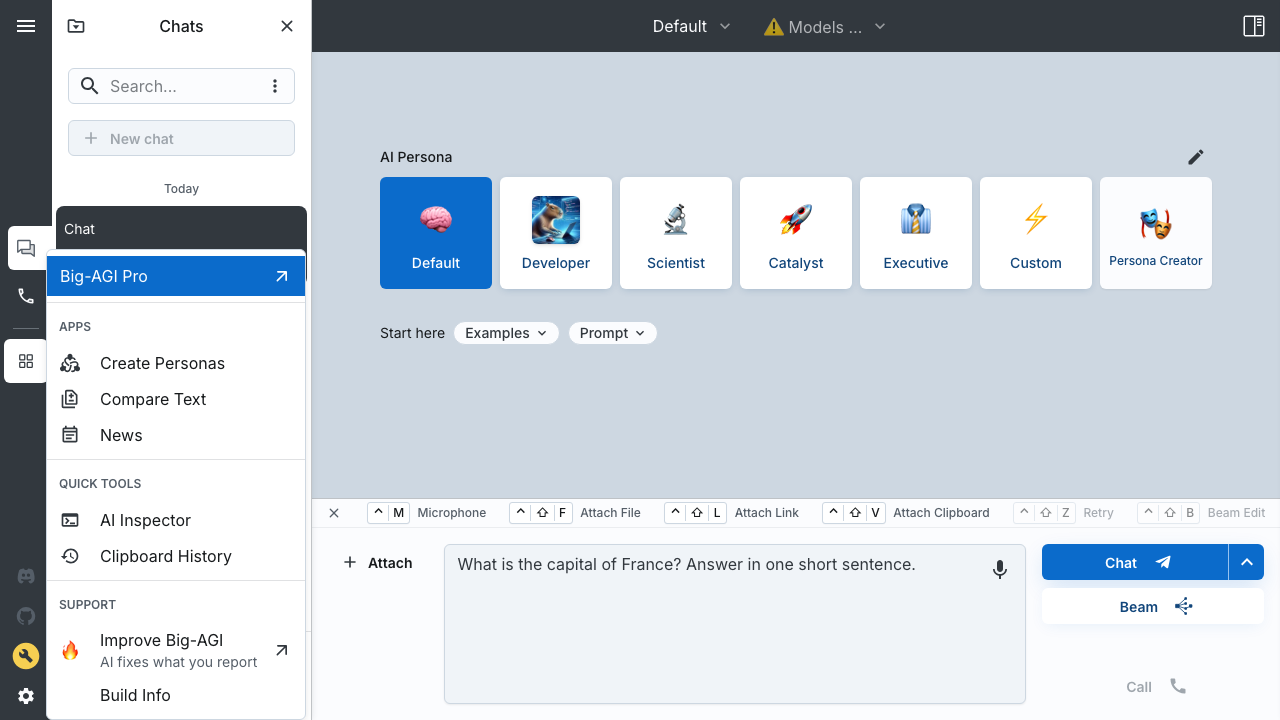Open News menu item
The image size is (1280, 720).
point(176,435)
